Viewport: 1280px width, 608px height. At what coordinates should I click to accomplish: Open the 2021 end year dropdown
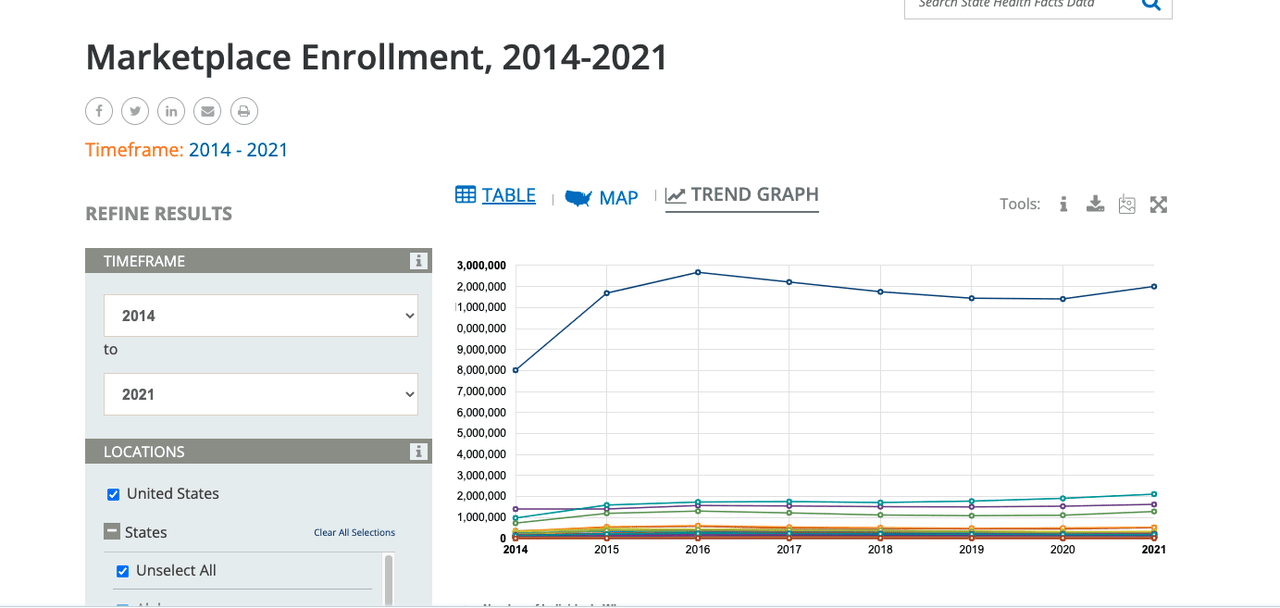pos(261,395)
